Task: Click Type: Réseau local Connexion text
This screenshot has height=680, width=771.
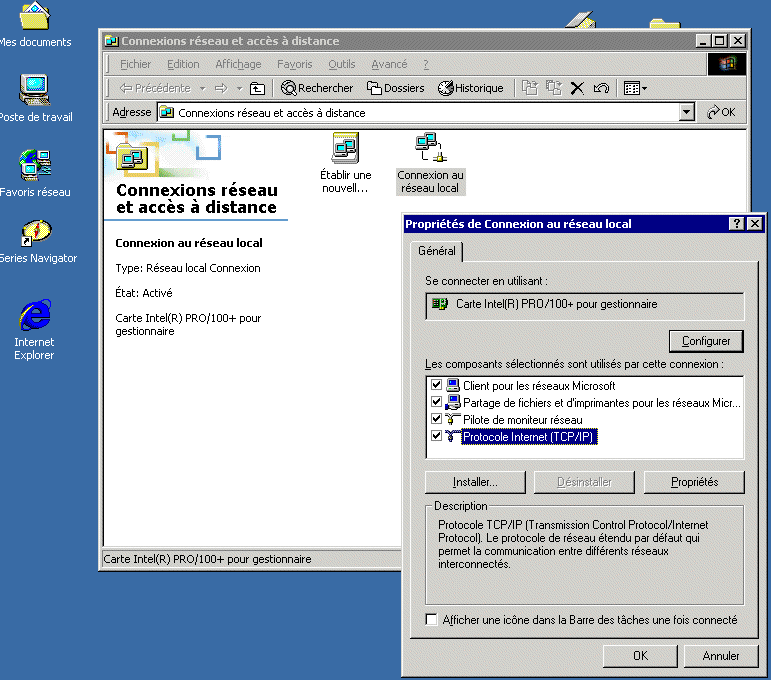Action: pos(188,268)
